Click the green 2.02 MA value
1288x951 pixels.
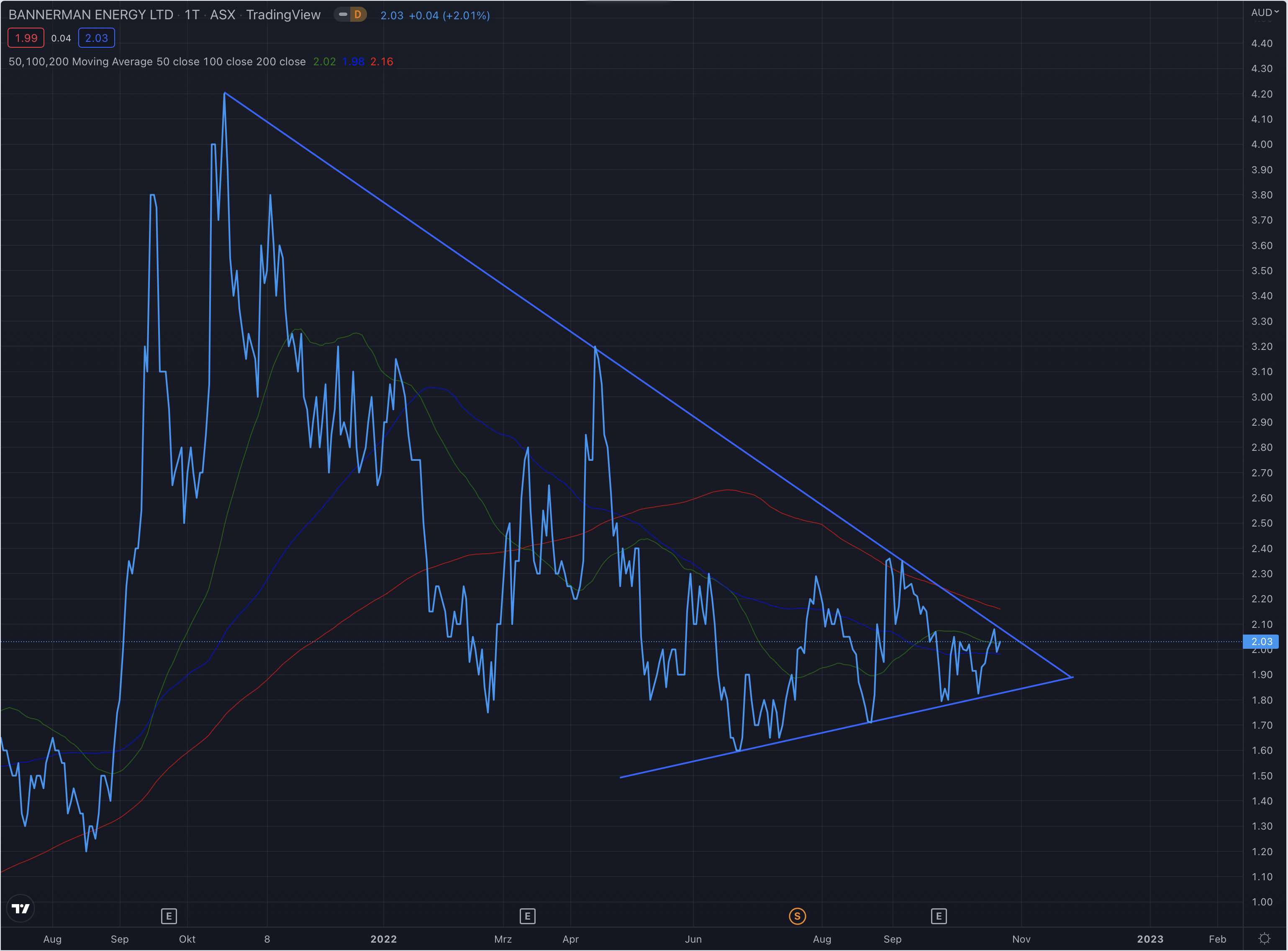(x=324, y=62)
